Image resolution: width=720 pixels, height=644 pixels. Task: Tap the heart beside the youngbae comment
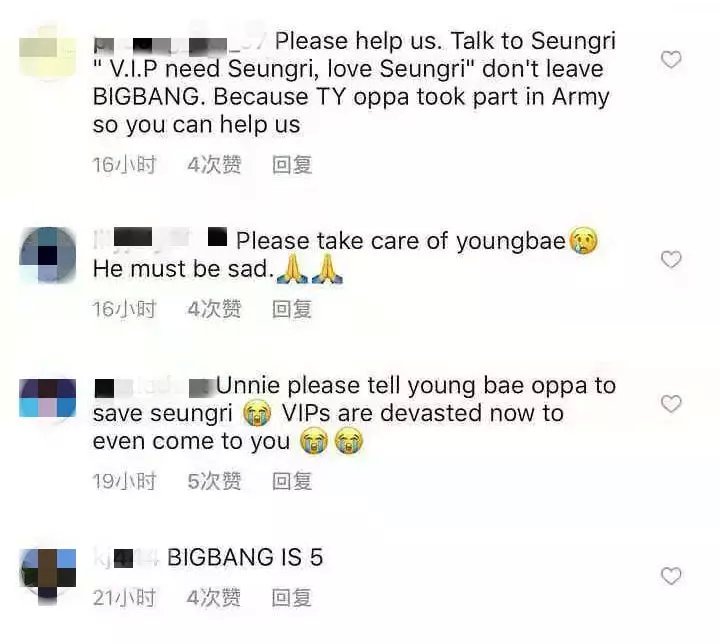click(671, 260)
